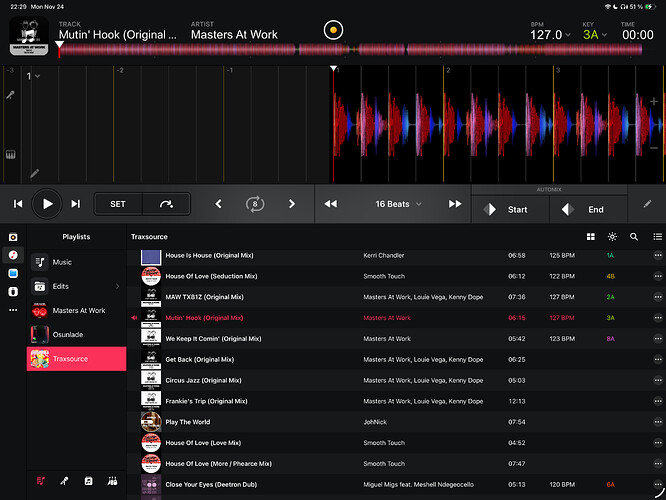Toggle the 8-beat loop button
Screen dimensions: 666x500
[x=256, y=204]
